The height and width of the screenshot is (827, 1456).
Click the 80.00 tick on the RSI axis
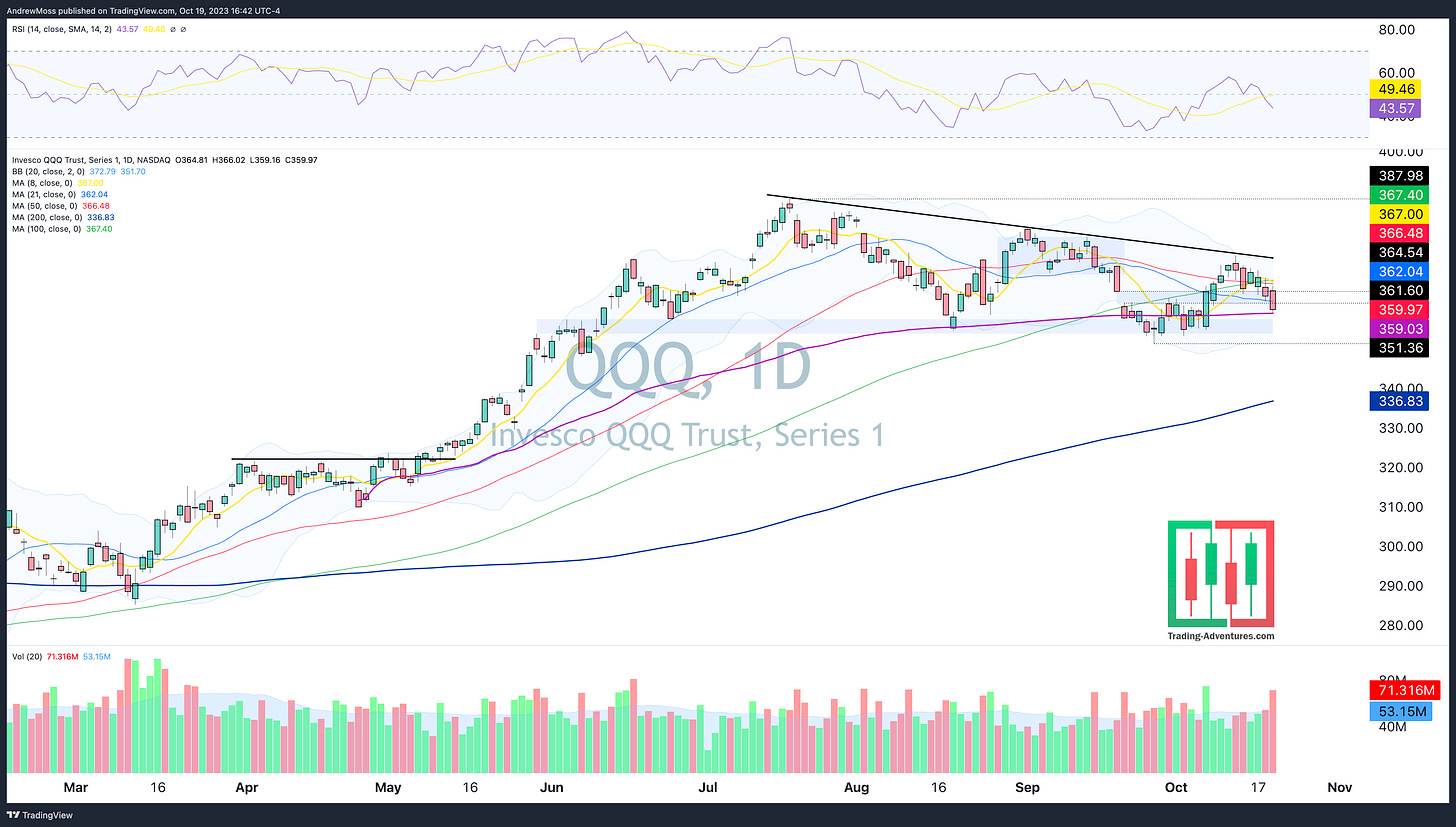(x=1397, y=30)
